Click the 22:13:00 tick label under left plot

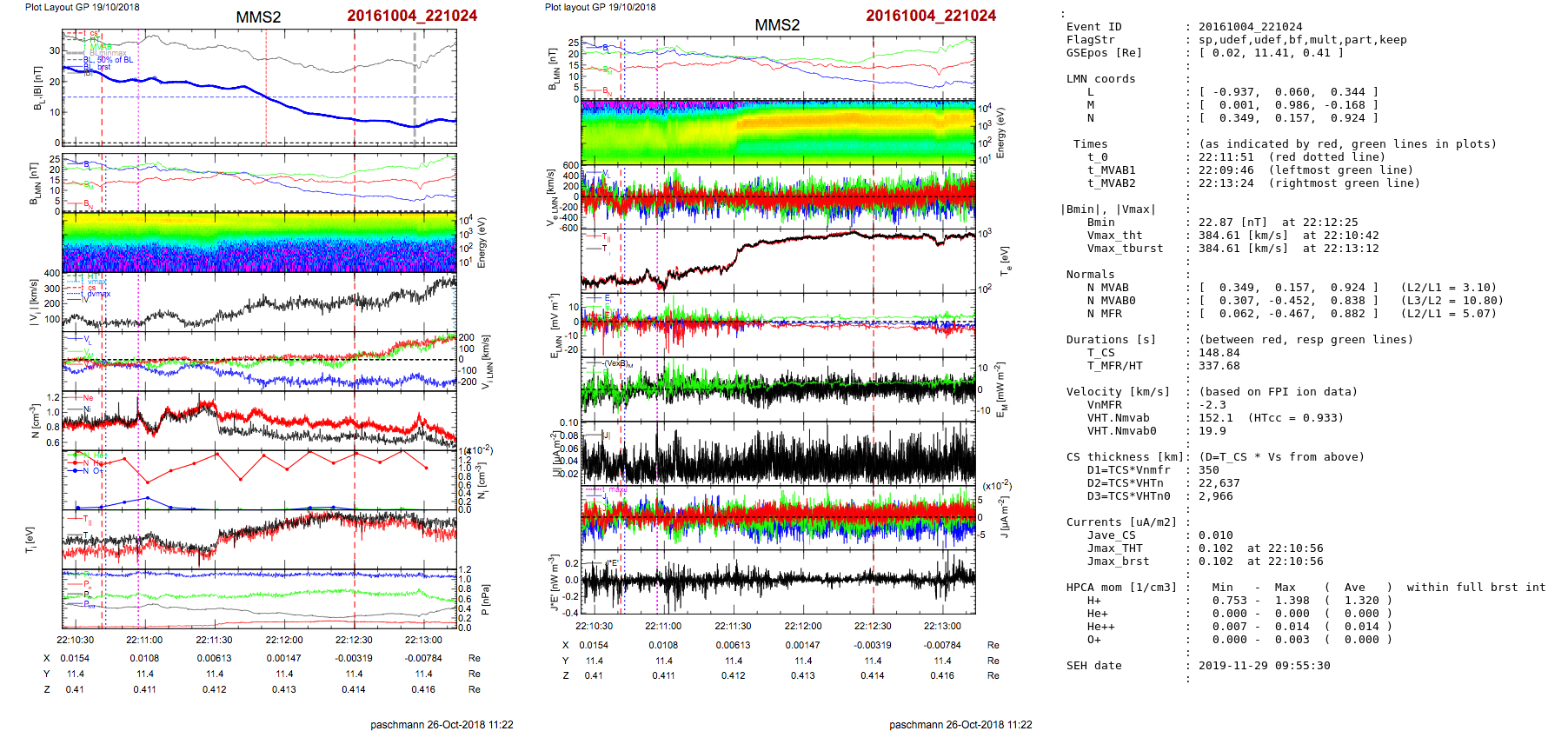point(423,640)
